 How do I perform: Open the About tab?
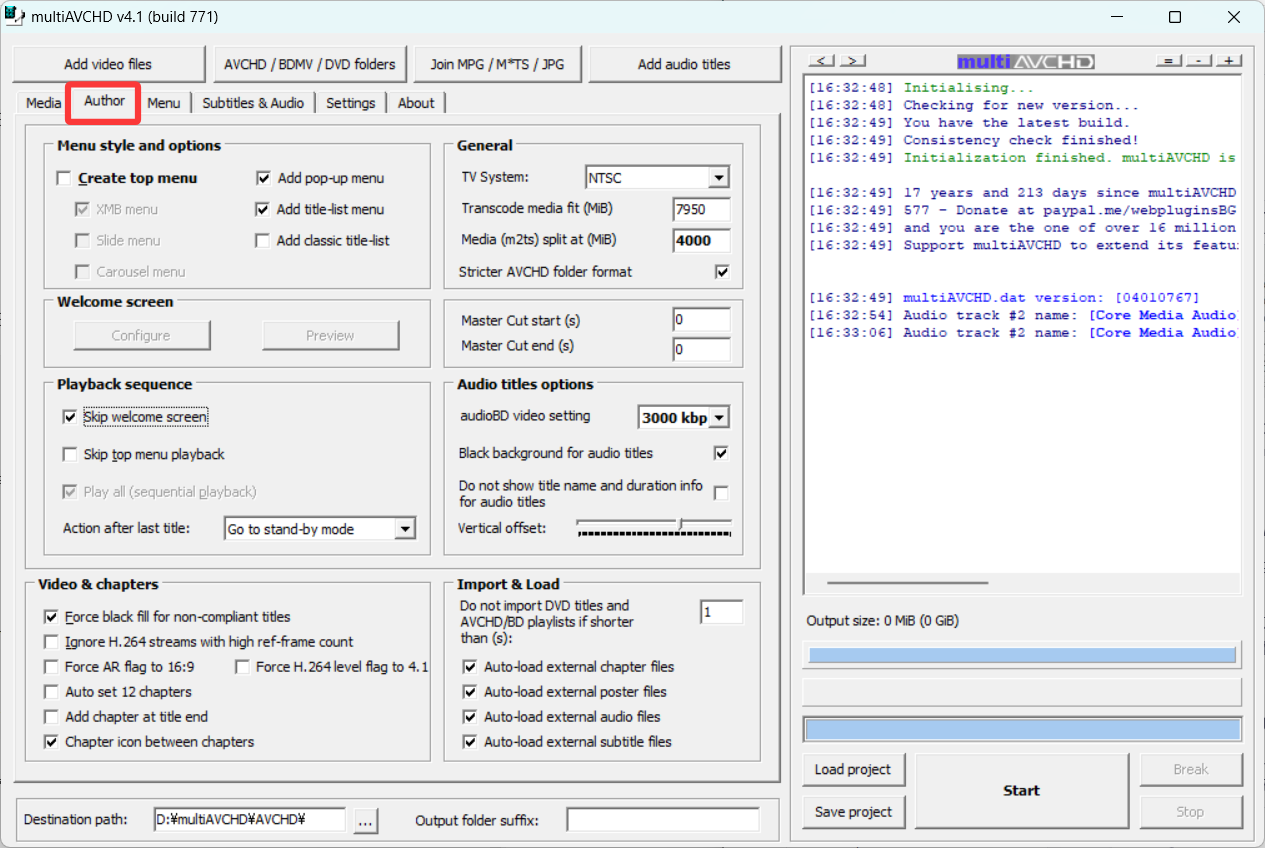416,103
